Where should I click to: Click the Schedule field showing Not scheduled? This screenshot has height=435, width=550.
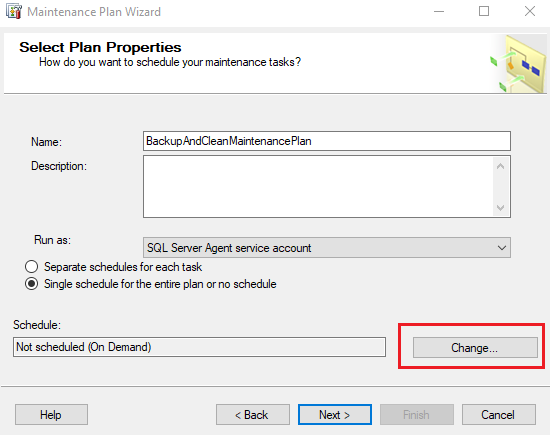[x=199, y=347]
